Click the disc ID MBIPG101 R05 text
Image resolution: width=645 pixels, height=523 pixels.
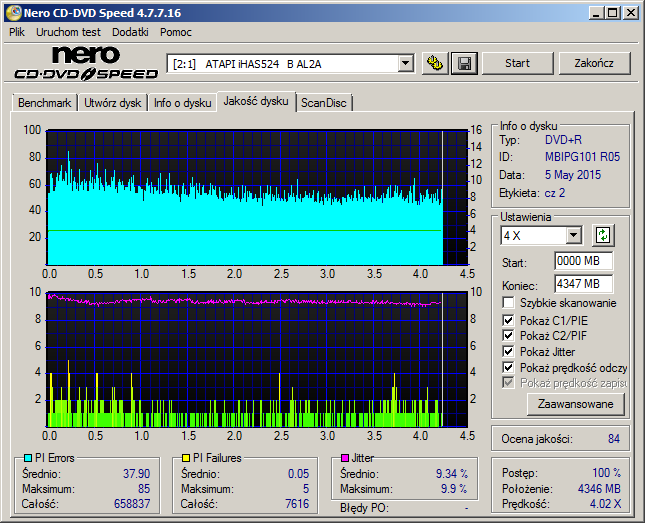(x=582, y=157)
